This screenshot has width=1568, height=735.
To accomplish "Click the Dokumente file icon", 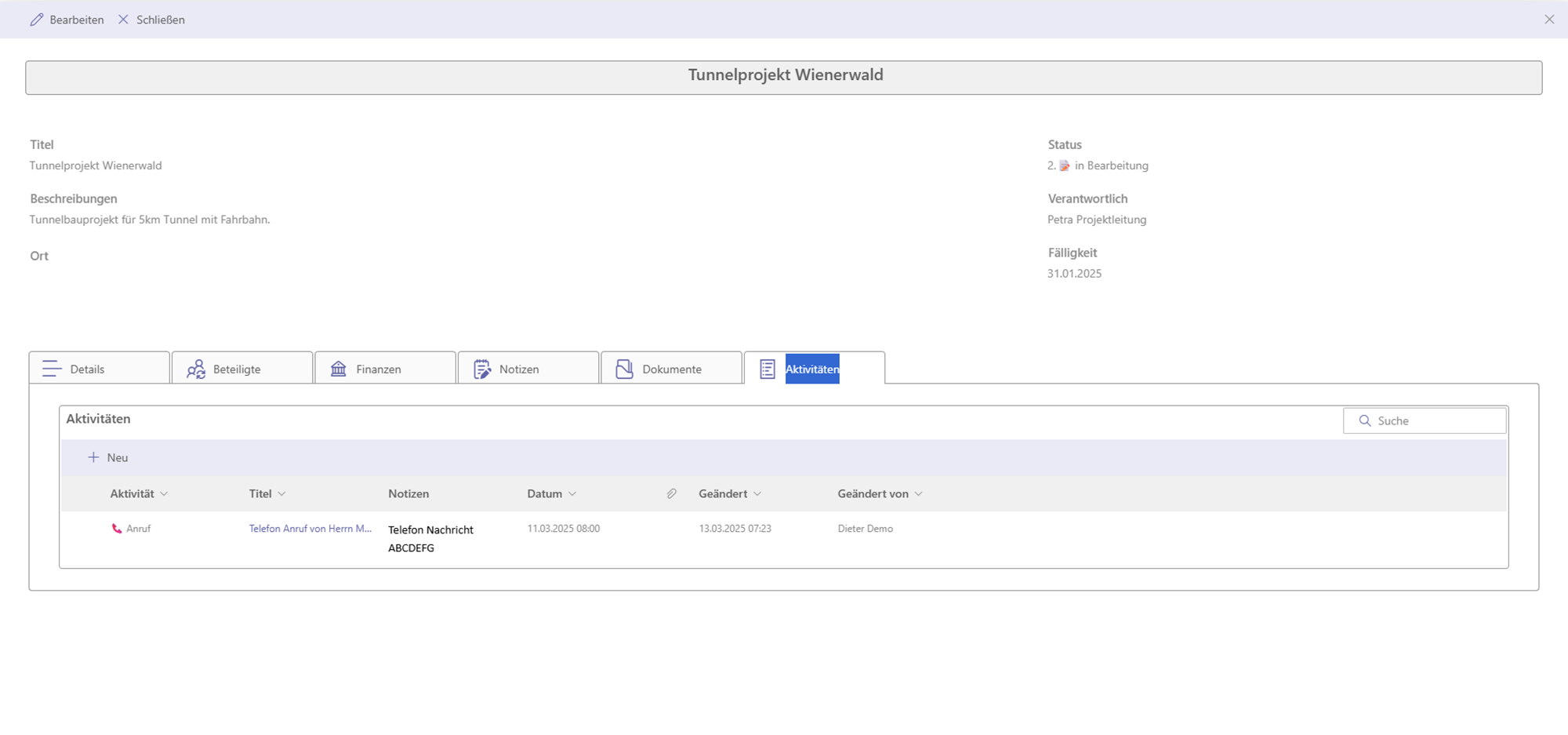I will (624, 369).
